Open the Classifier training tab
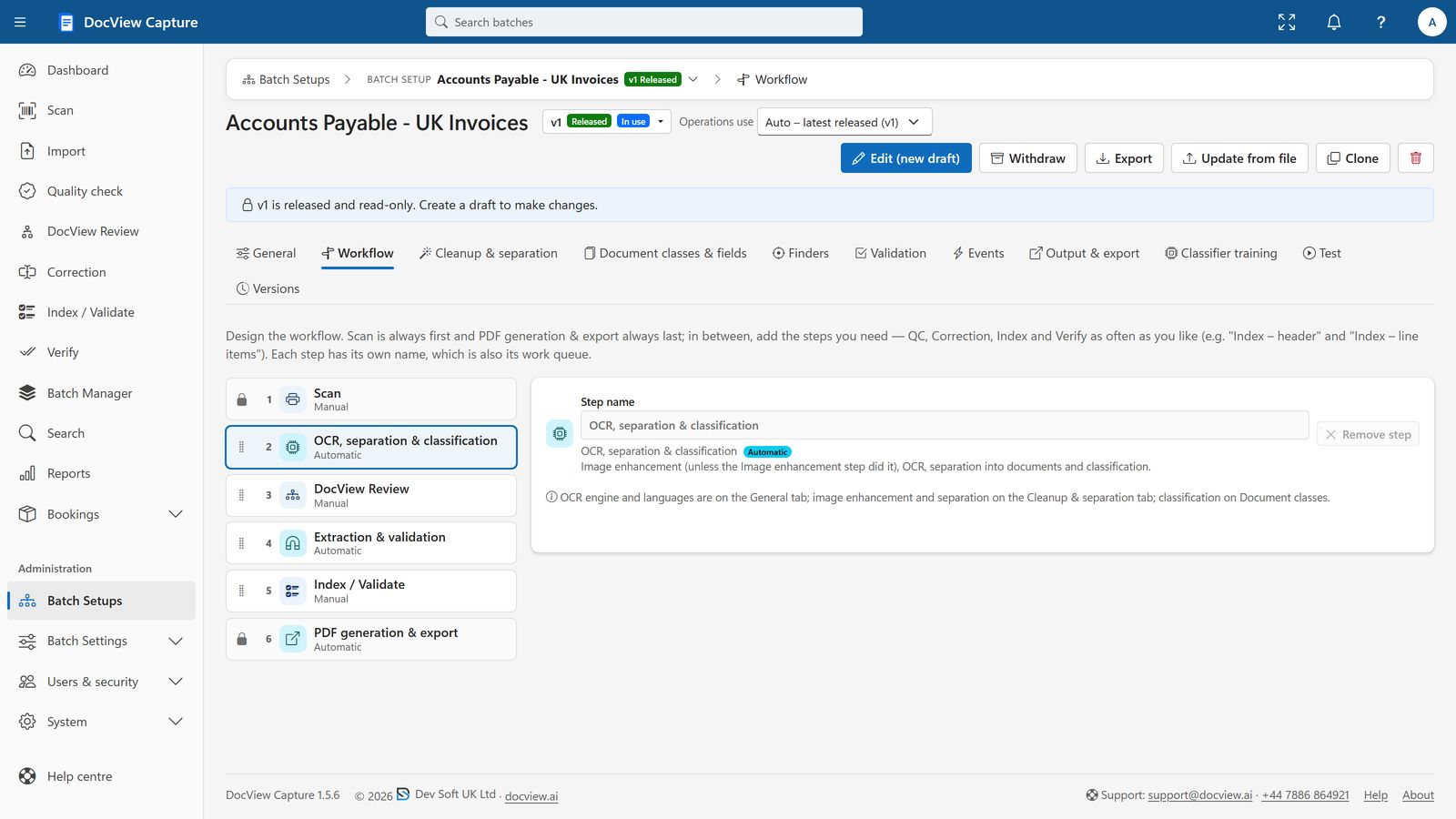 pos(1221,253)
